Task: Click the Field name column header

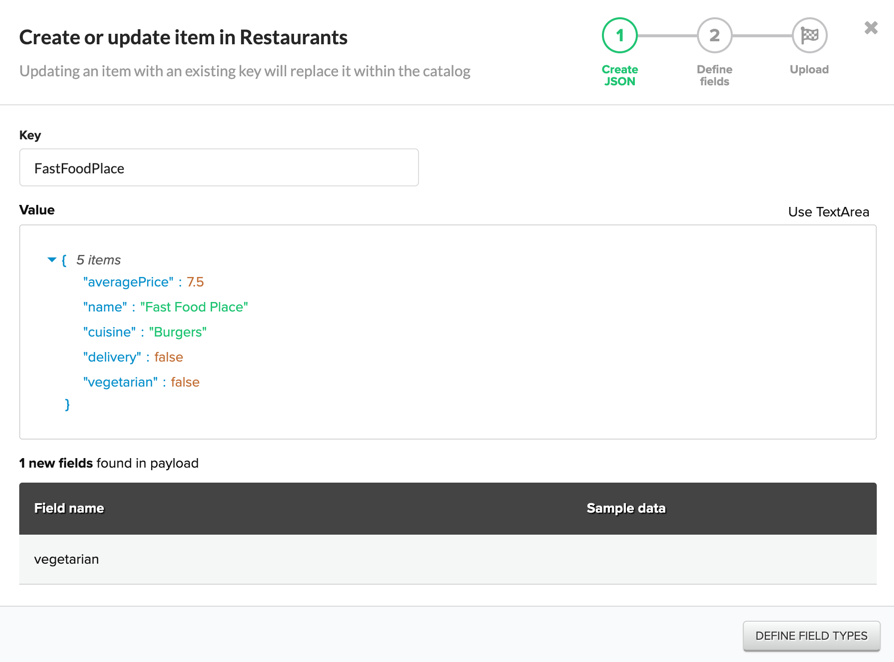Action: click(69, 508)
